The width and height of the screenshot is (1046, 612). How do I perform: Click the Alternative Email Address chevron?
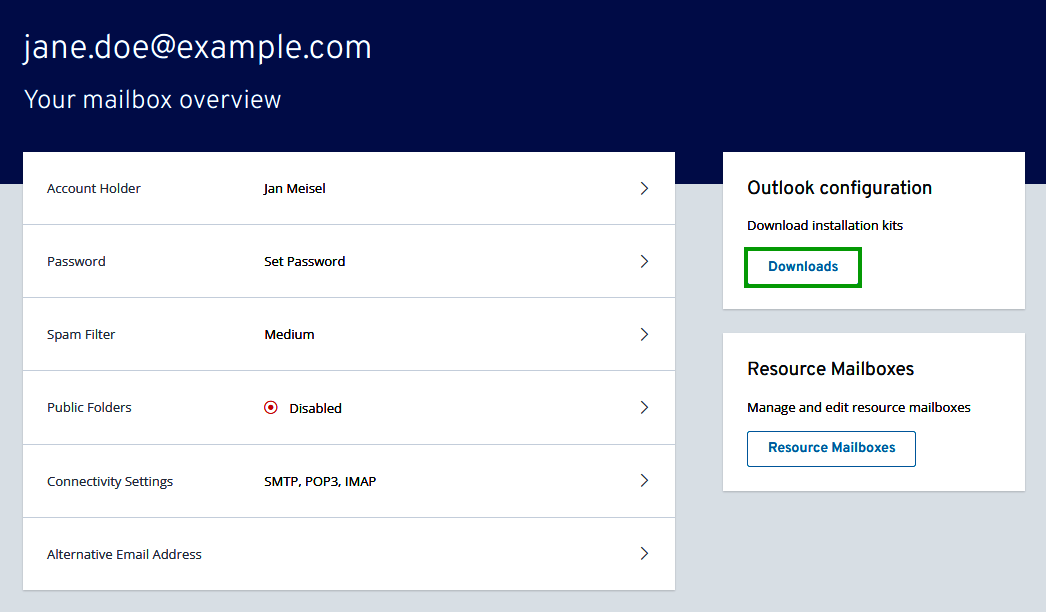[645, 553]
